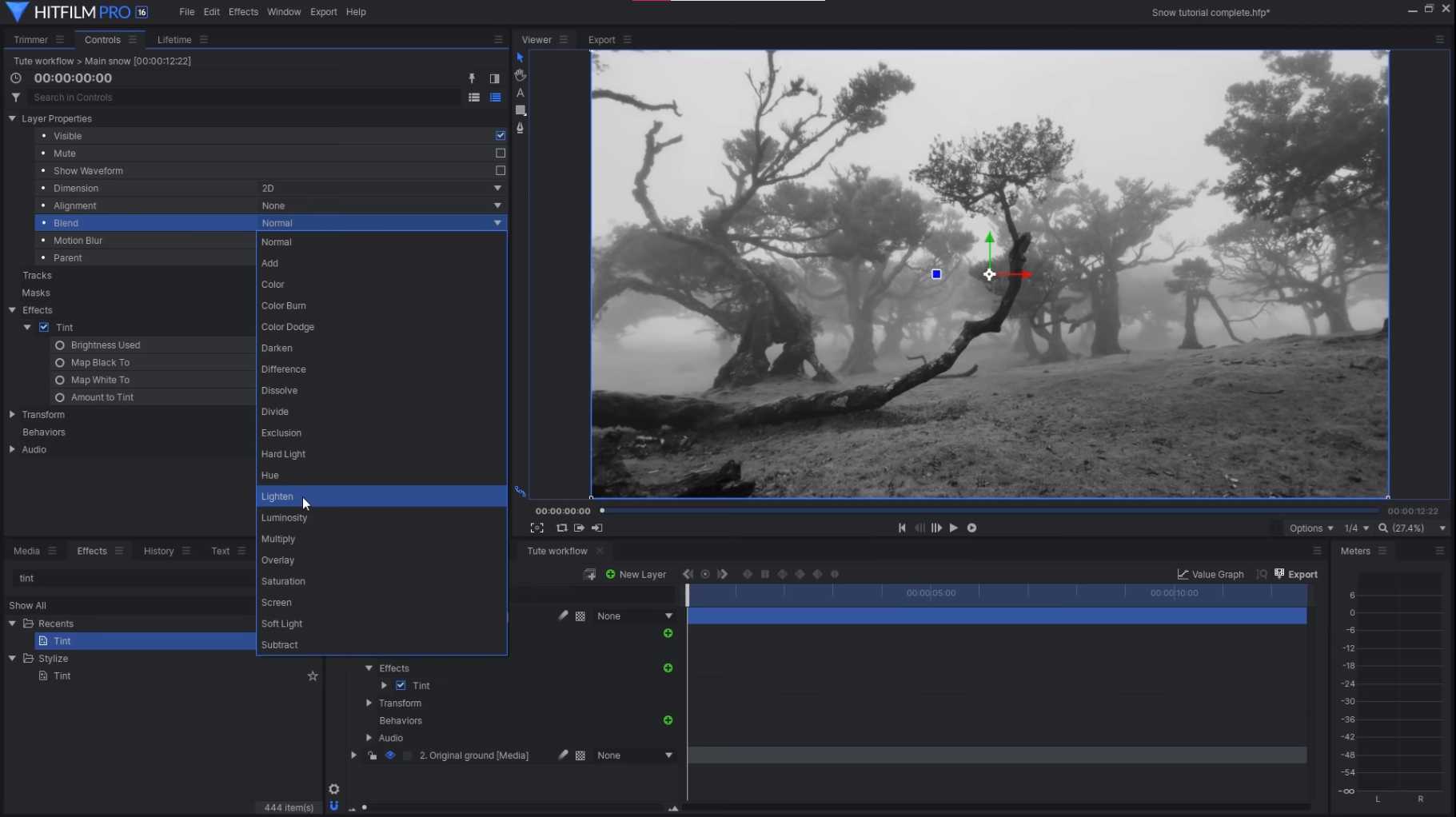Viewport: 1456px width, 817px height.
Task: Click the pin icon in Controls panel
Action: [472, 78]
